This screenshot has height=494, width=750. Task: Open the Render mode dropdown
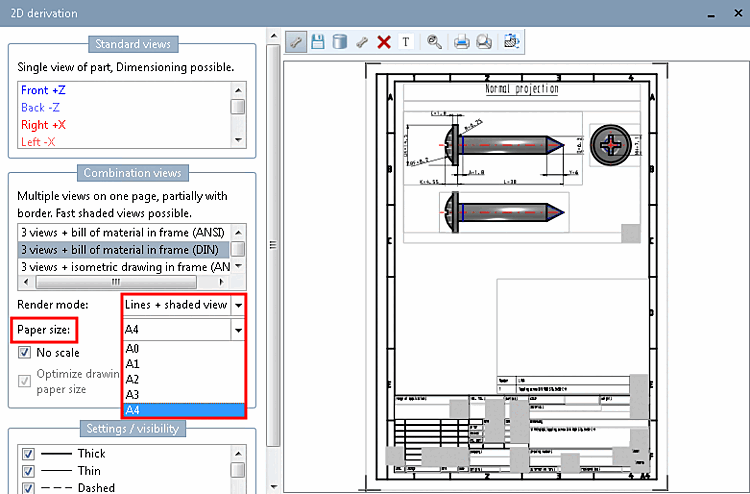tap(237, 304)
